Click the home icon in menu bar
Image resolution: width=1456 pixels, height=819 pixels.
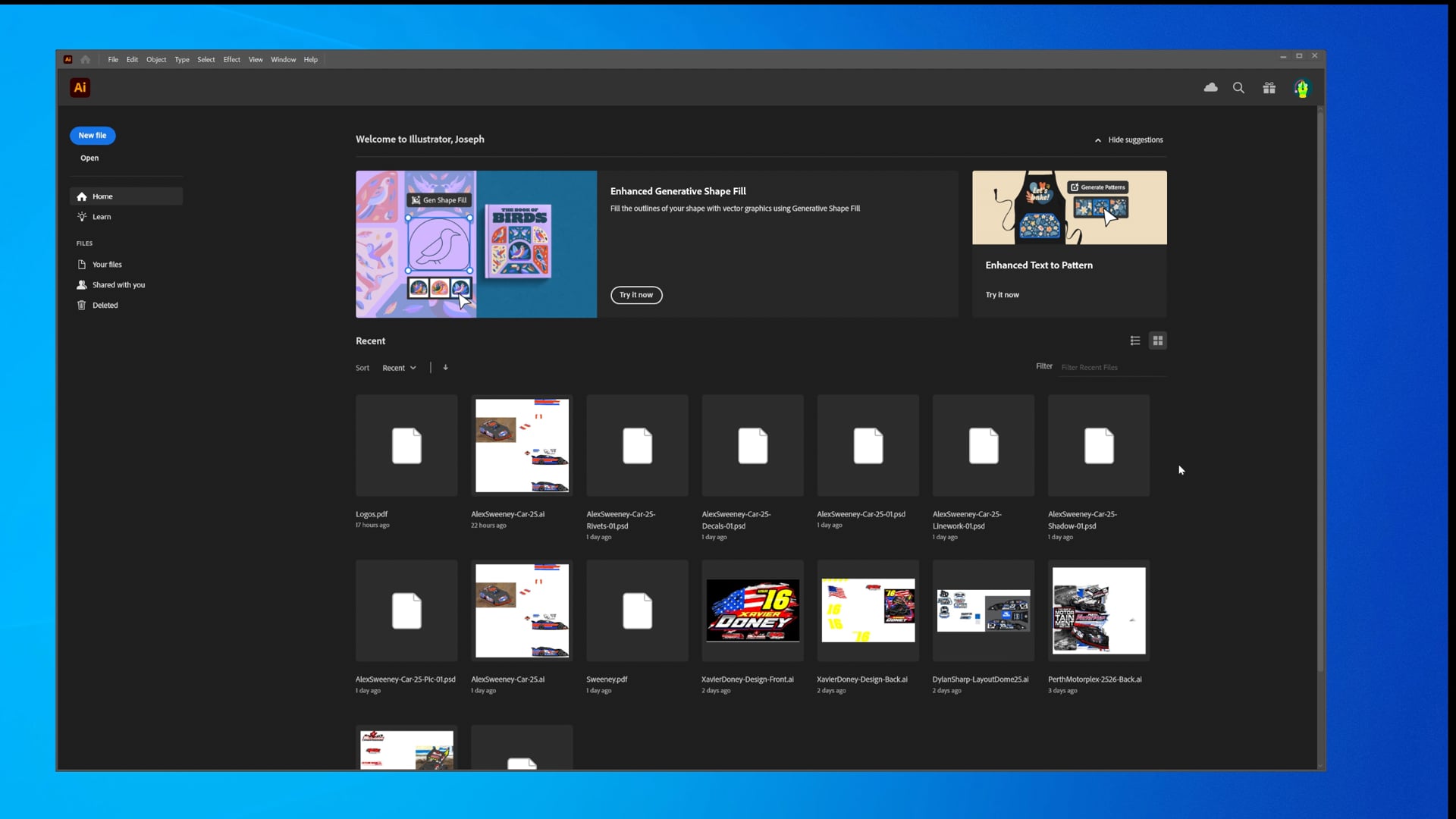click(x=85, y=59)
